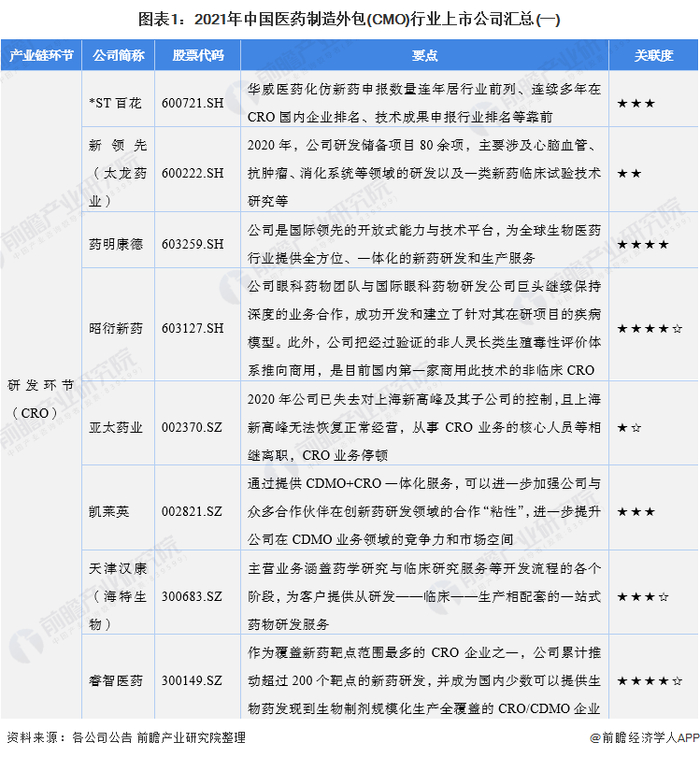Click the 关联度 column header
The height and width of the screenshot is (757, 700).
coord(654,56)
